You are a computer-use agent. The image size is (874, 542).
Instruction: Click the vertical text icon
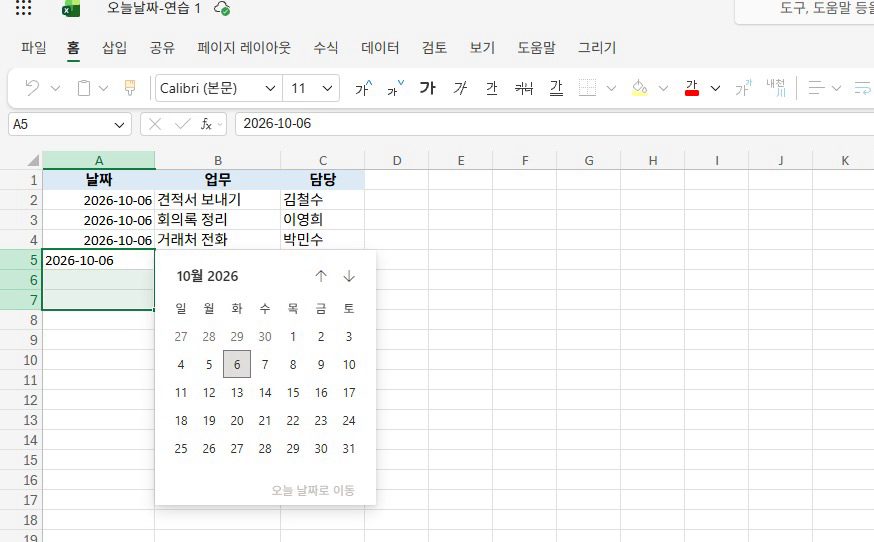[x=776, y=88]
